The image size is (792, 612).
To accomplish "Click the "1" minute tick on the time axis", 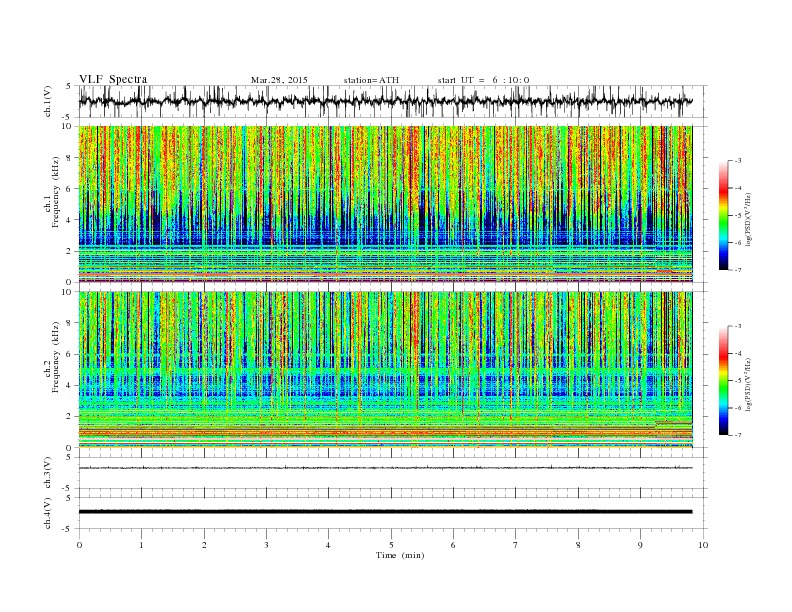I will [x=141, y=545].
